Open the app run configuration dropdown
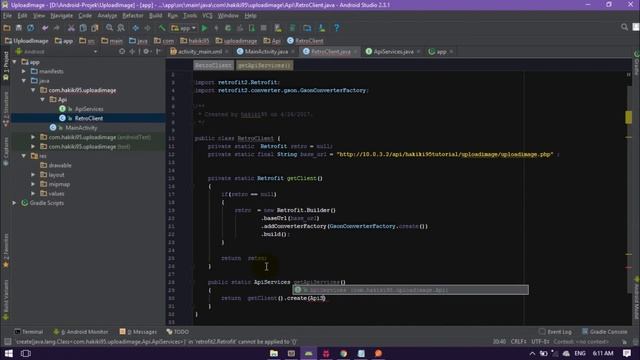 [x=183, y=28]
